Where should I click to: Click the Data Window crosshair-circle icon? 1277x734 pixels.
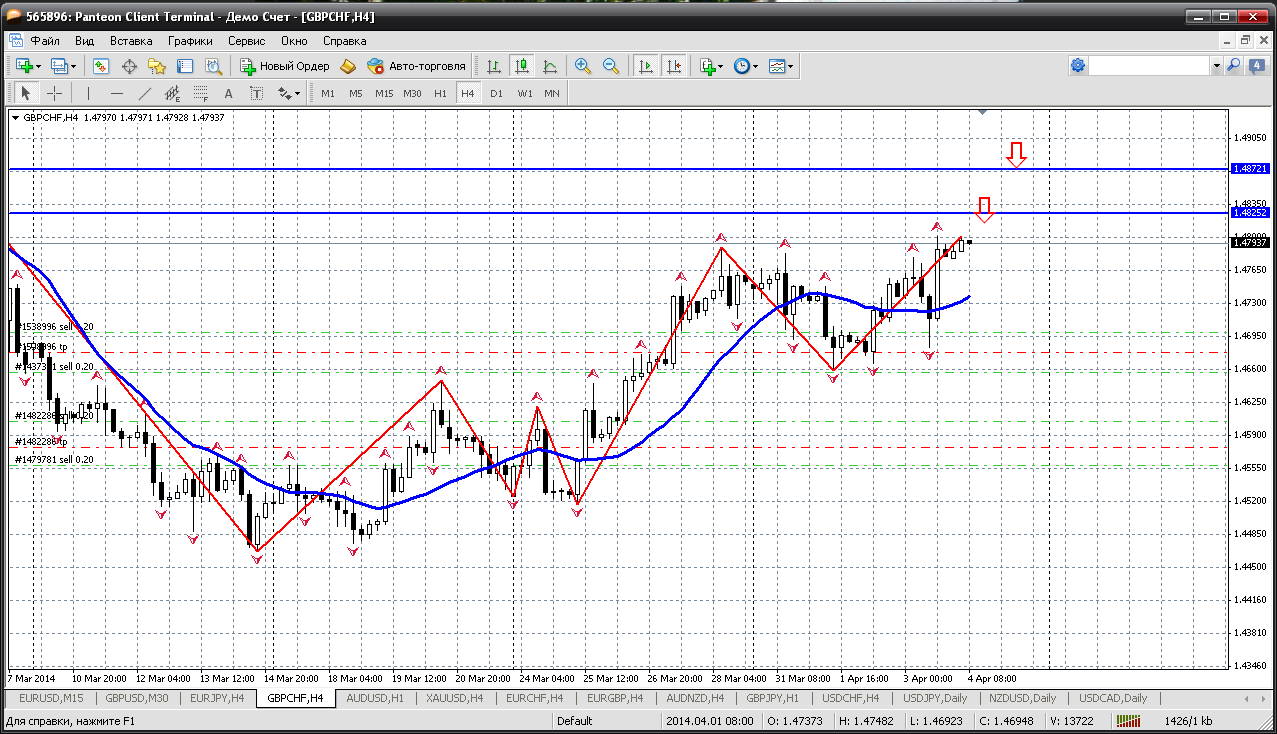tap(129, 66)
